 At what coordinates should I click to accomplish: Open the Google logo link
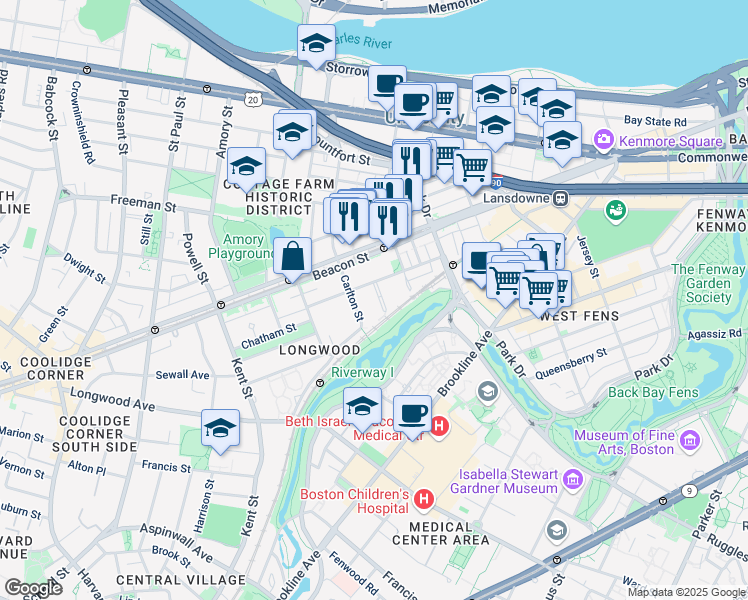33,588
